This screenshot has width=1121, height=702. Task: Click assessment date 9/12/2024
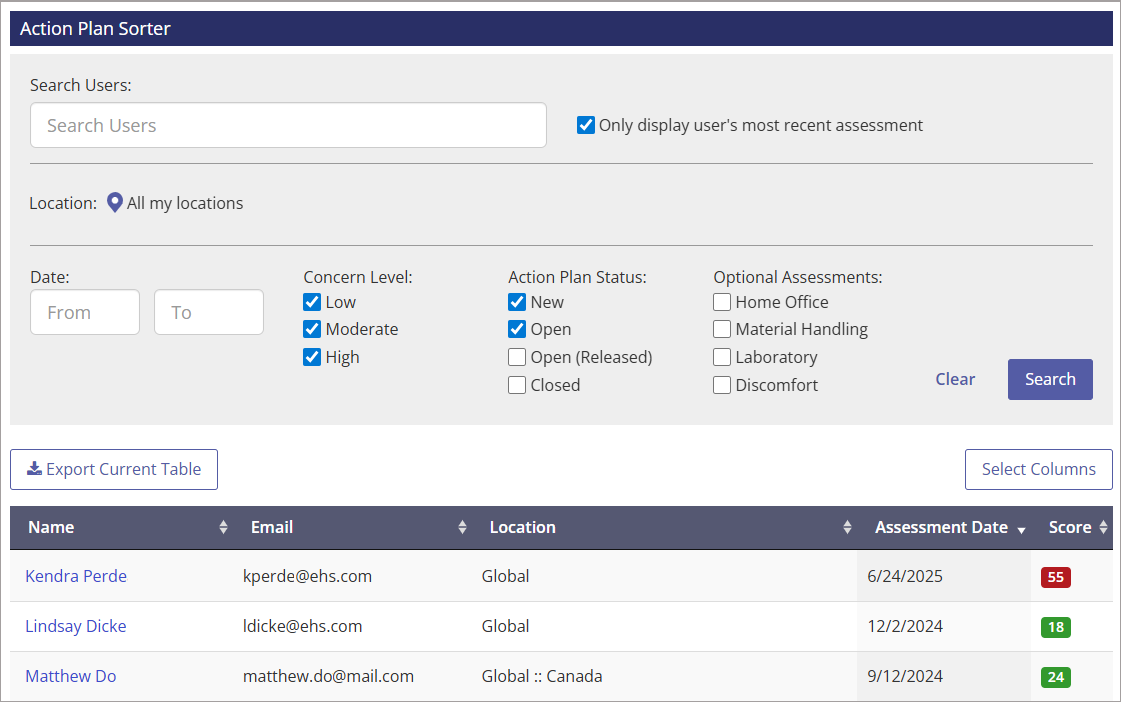pos(905,676)
